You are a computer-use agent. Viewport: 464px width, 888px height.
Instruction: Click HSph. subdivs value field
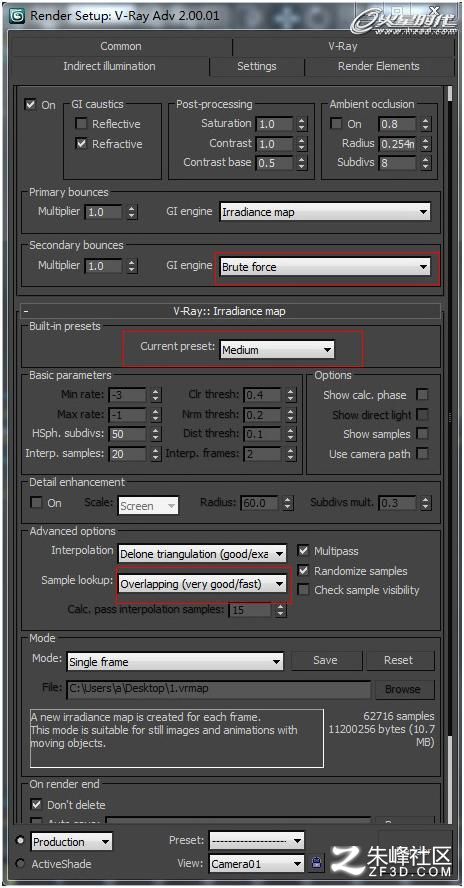(127, 434)
